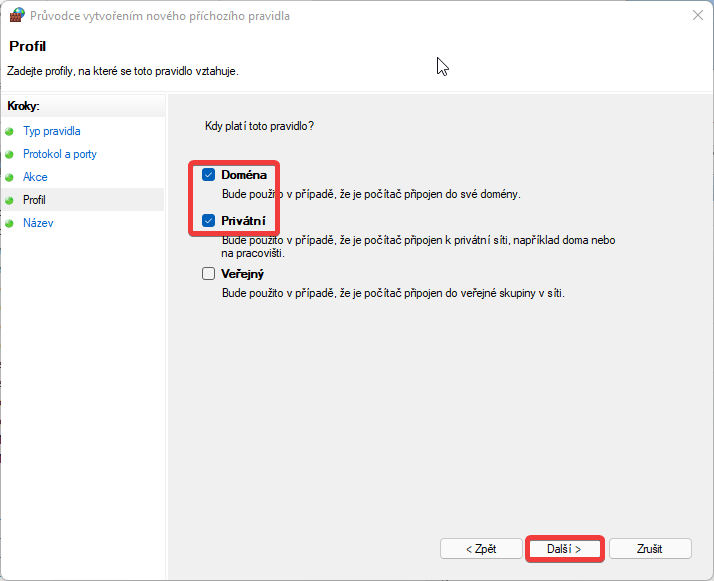Open the Název step
This screenshot has height=581, width=714.
38,223
